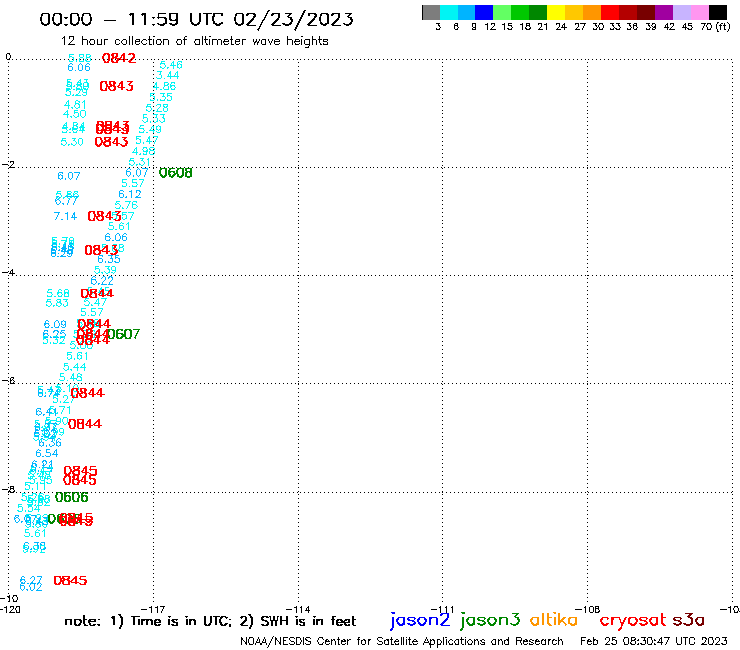Click the green '0608' time label

[x=176, y=173]
